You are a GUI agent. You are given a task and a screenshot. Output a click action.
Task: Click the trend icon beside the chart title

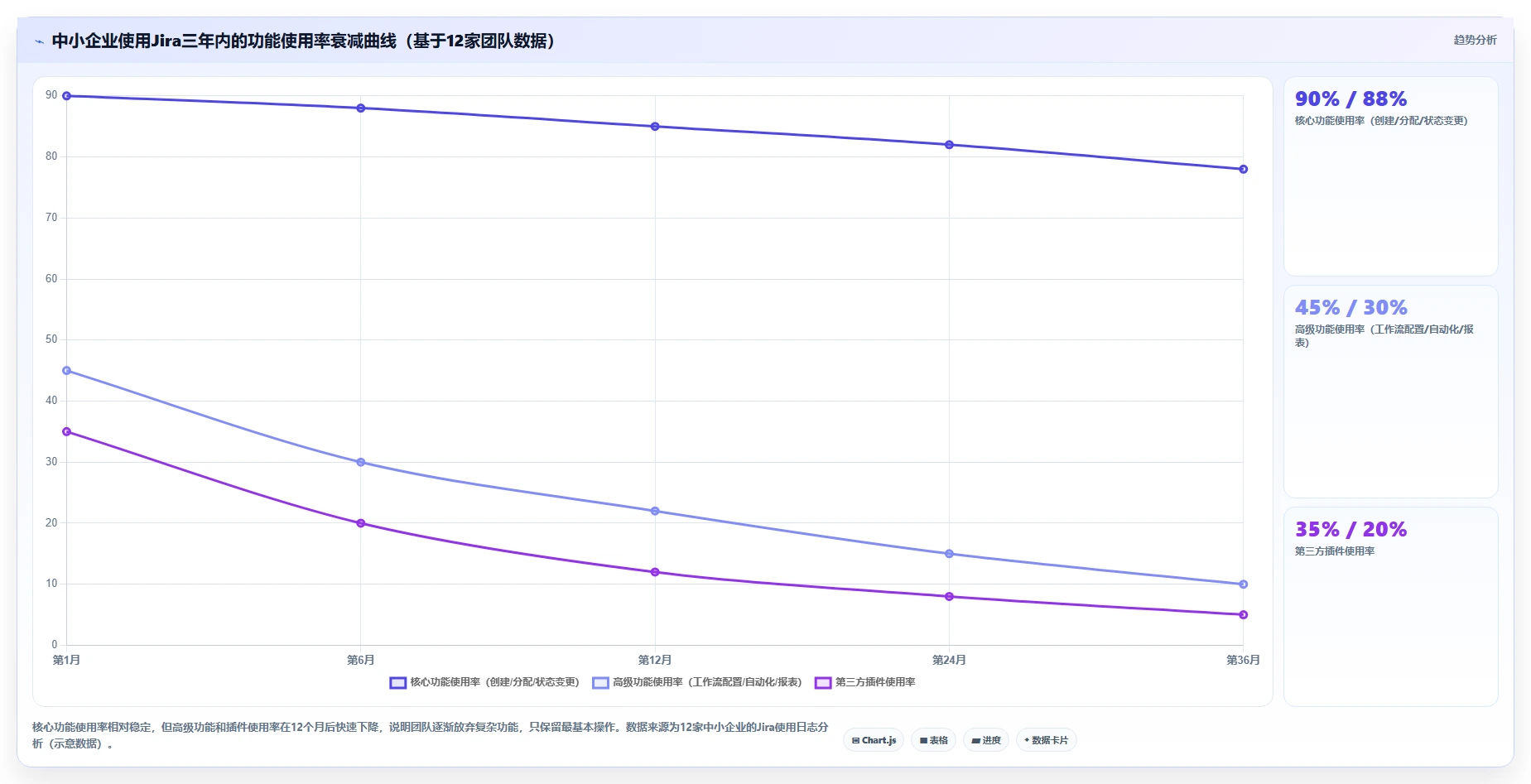(x=39, y=41)
